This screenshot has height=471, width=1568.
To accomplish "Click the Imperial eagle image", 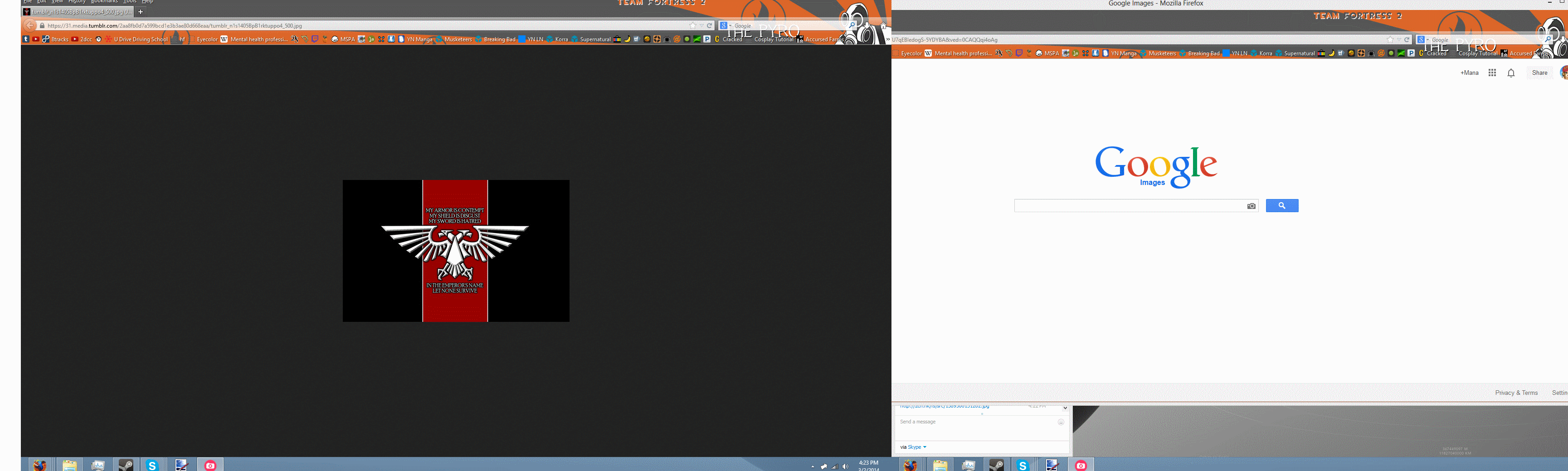I will coord(456,251).
